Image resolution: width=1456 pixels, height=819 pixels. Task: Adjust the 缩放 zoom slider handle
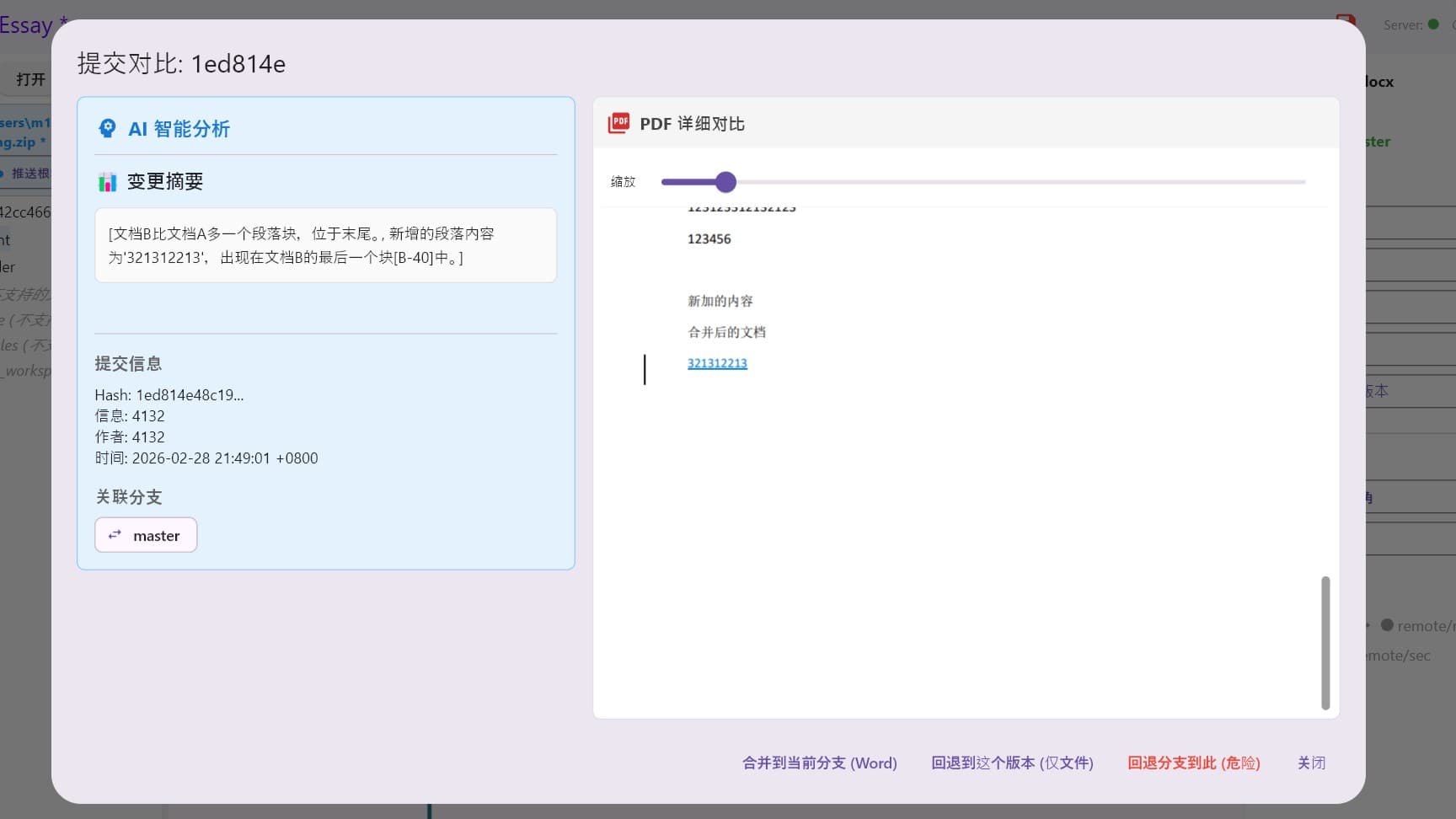725,182
